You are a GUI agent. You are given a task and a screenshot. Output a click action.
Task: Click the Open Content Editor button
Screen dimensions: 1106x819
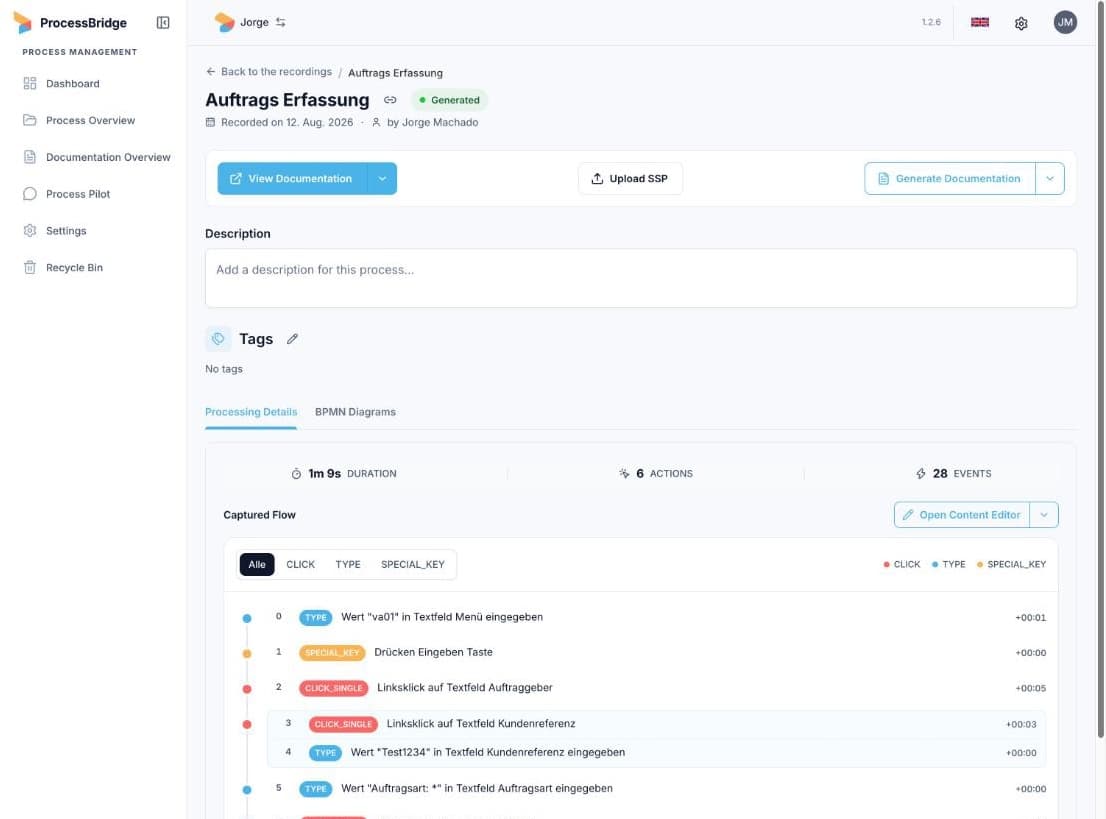tap(962, 515)
